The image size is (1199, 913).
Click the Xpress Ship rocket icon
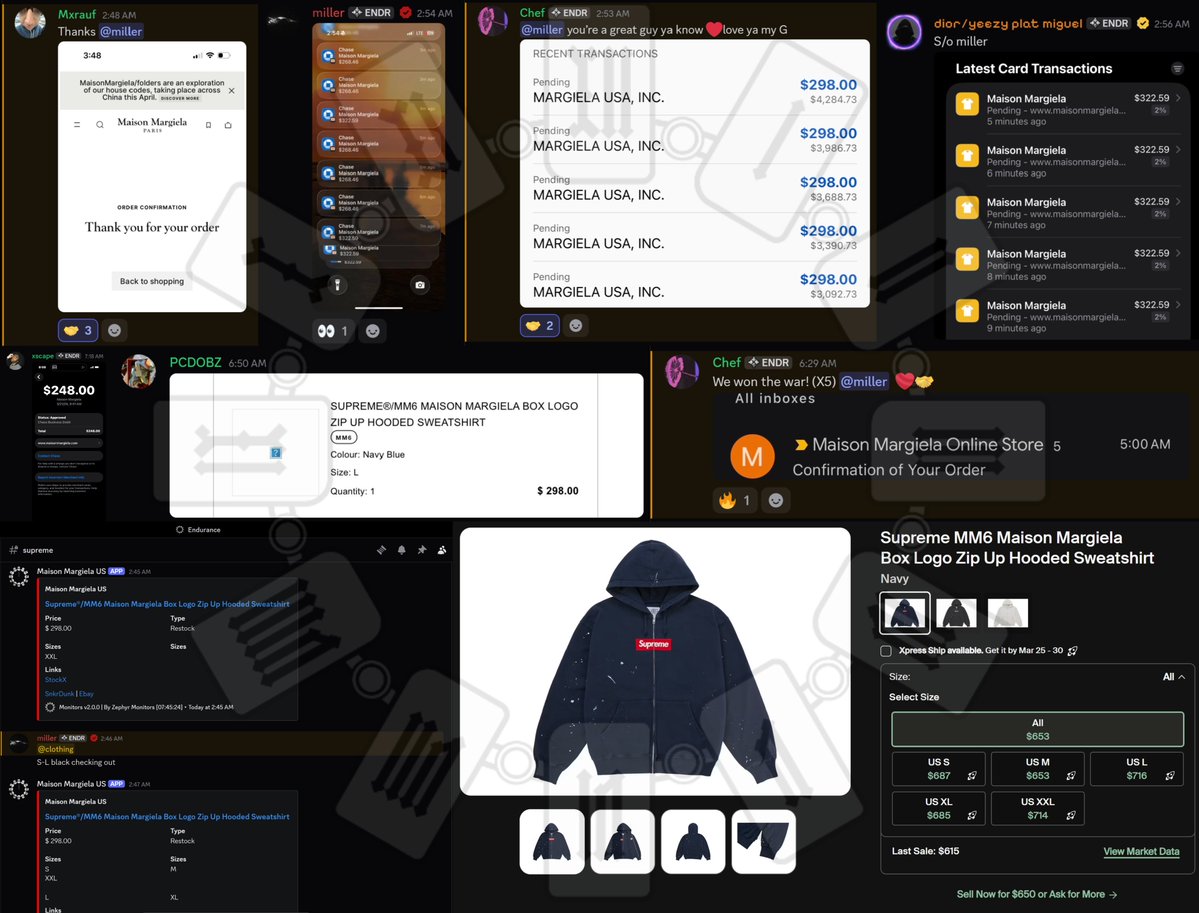(x=1072, y=651)
